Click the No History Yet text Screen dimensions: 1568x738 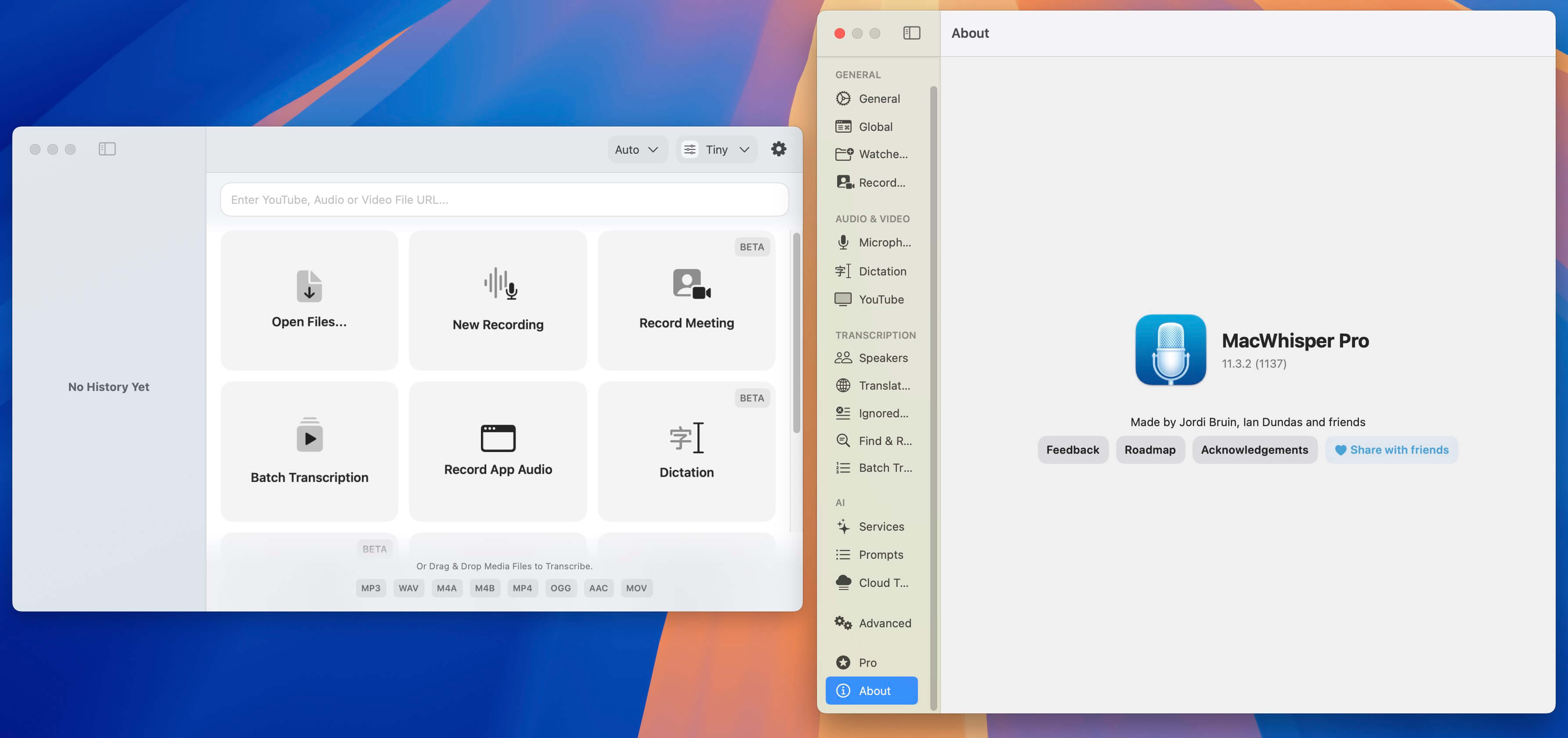click(109, 387)
